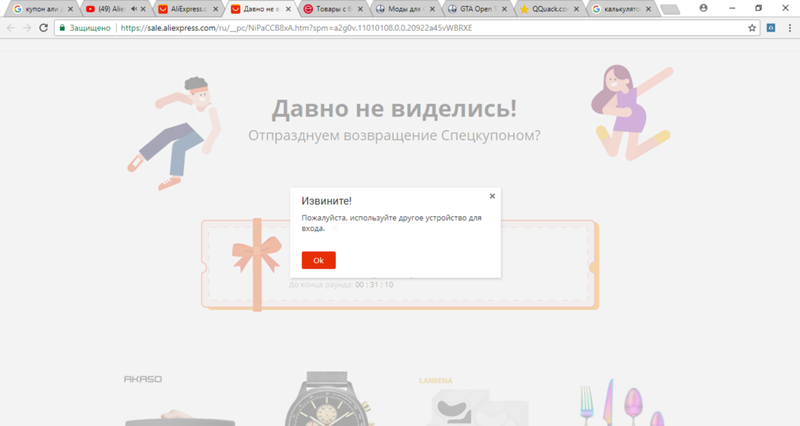Viewport: 800px width, 426px height.
Task: Click the colorful cutlery product image
Action: tap(621, 402)
